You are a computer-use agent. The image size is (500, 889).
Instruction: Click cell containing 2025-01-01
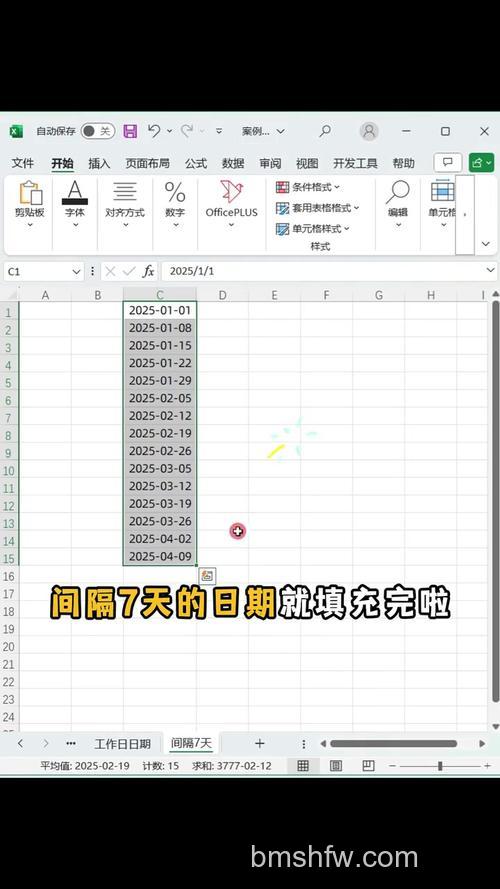point(160,311)
